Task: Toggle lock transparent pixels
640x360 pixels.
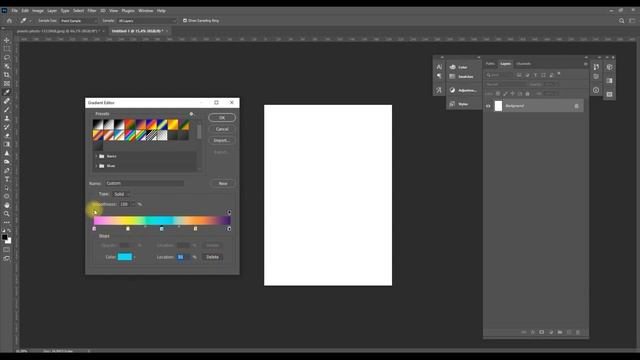Action: click(498, 94)
